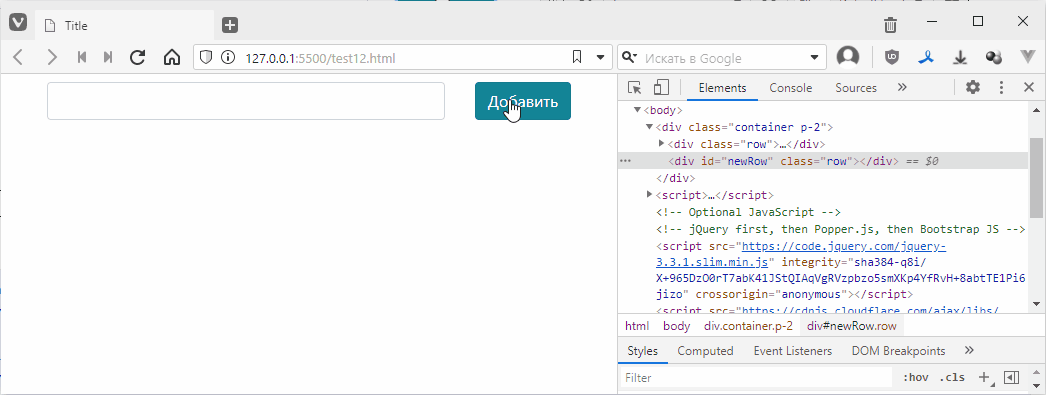Switch to the Computed pane tab
Screen dimensions: 1046x395
click(x=705, y=351)
